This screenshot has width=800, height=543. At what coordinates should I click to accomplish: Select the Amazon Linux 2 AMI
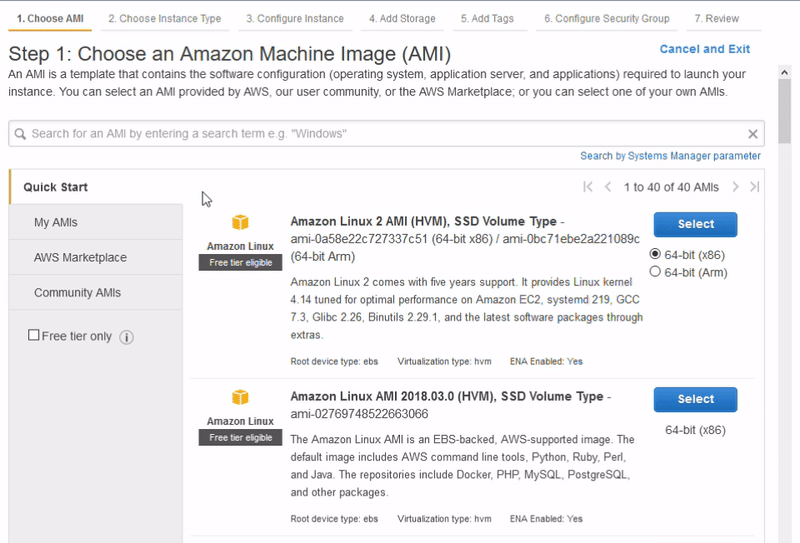tap(695, 224)
